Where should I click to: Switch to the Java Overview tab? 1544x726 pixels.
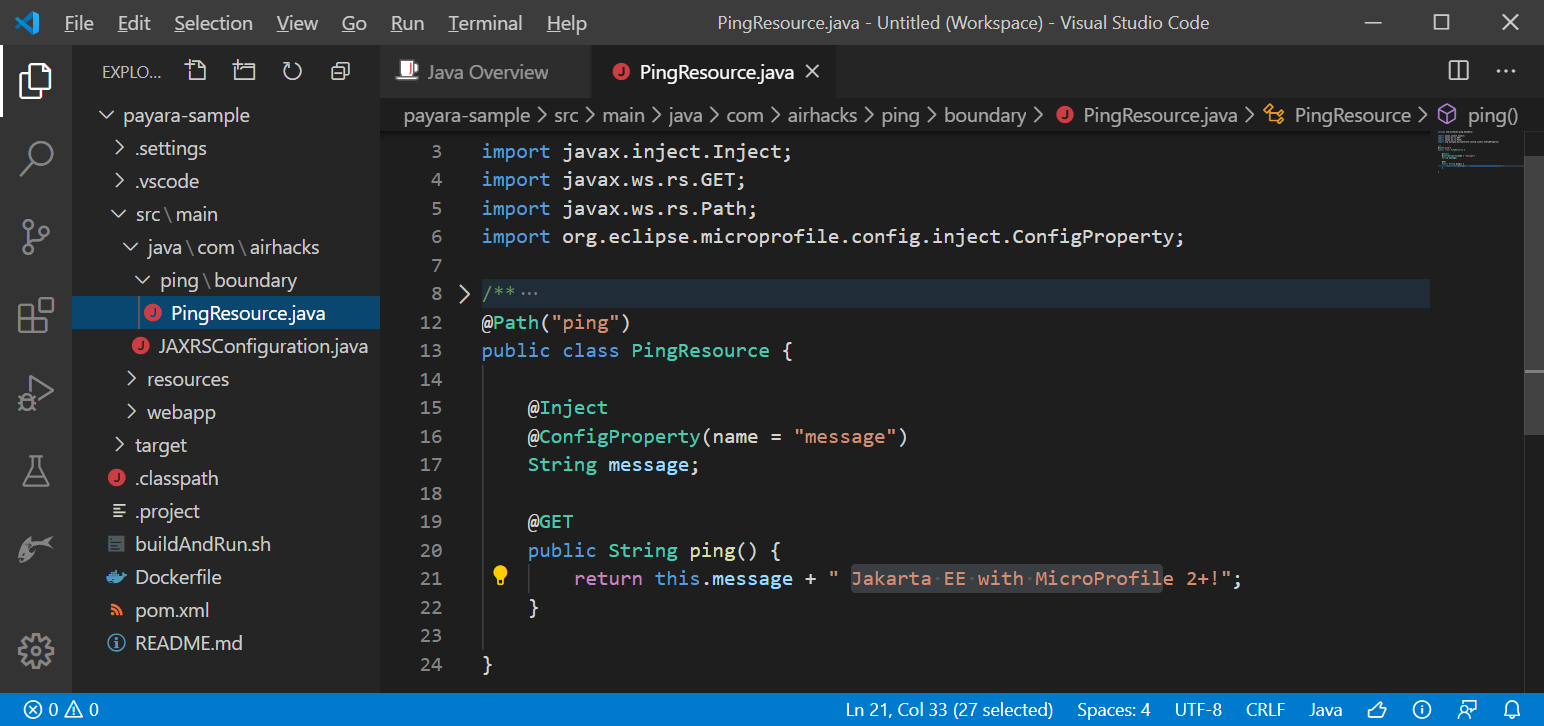487,72
